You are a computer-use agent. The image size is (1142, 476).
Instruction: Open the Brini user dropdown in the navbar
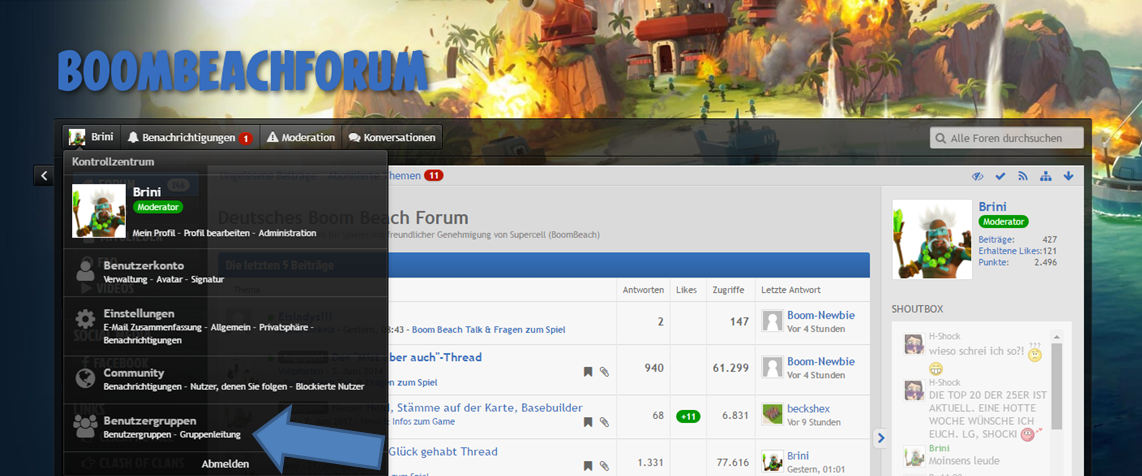pos(91,137)
